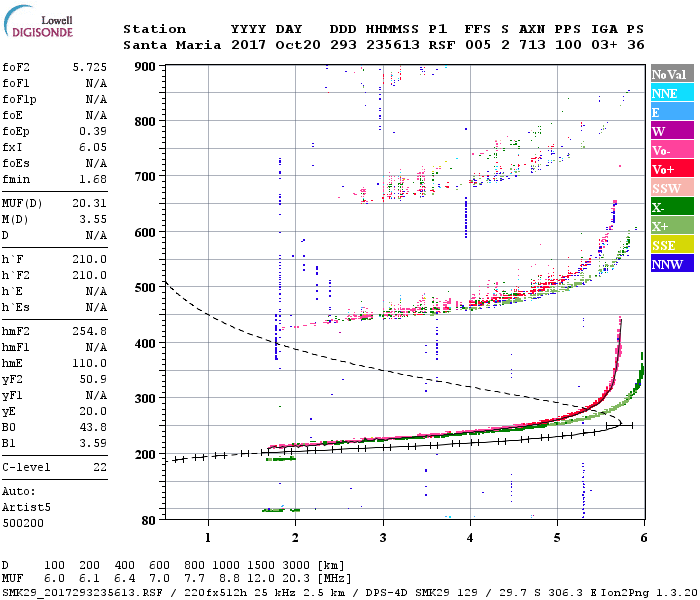
Task: Click the foEp value 0.39
Action: point(93,131)
